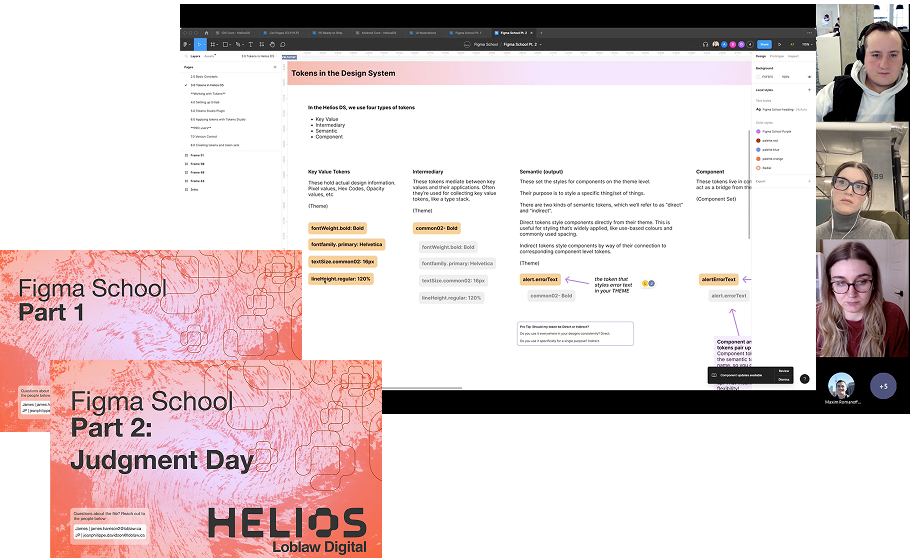
Task: Open the current page name dropdown
Action: (x=258, y=56)
